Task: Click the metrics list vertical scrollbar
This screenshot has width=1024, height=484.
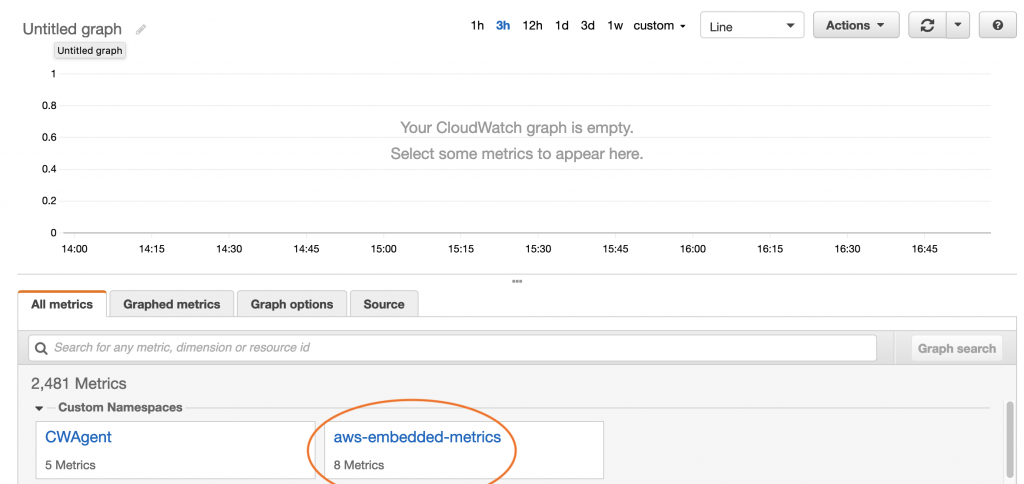Action: 1010,441
